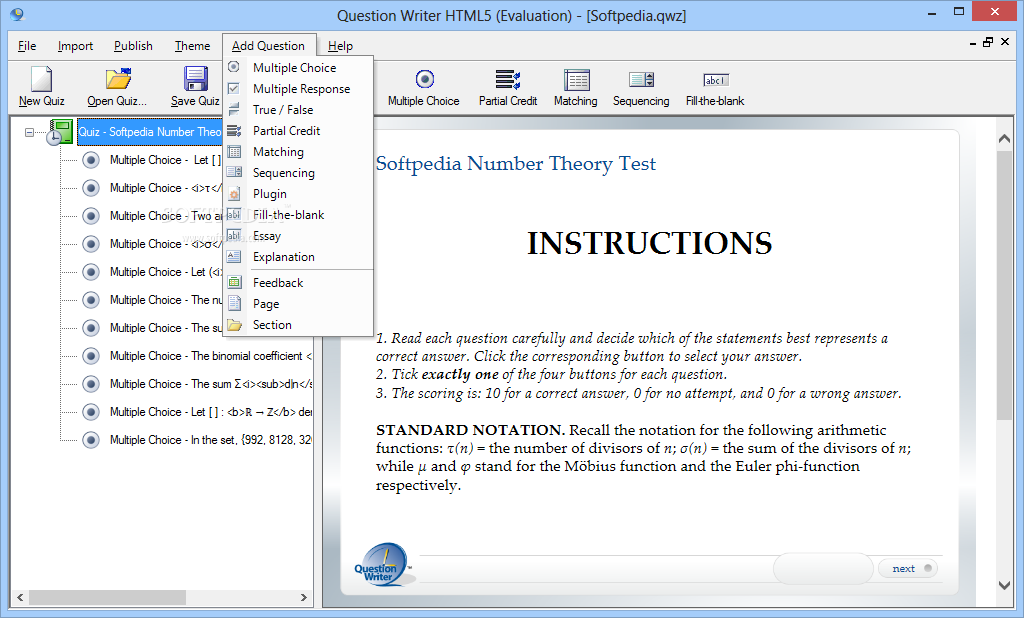
Task: Choose Sequencing in the dropdown menu
Action: [298, 172]
